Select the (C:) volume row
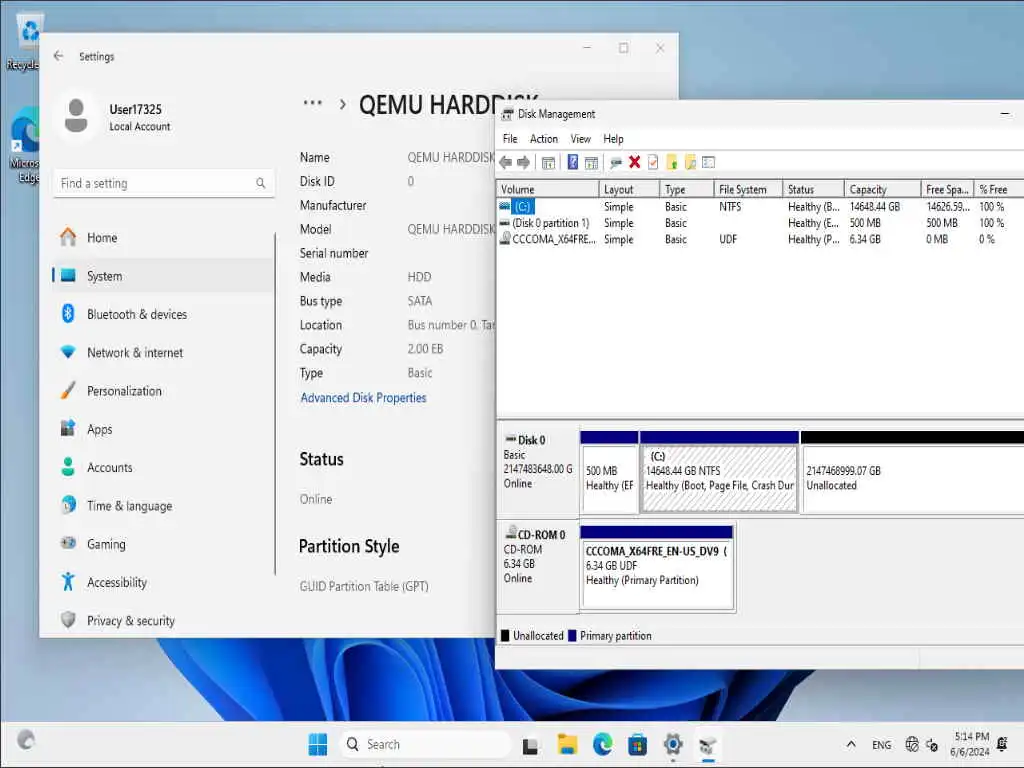 coord(760,206)
